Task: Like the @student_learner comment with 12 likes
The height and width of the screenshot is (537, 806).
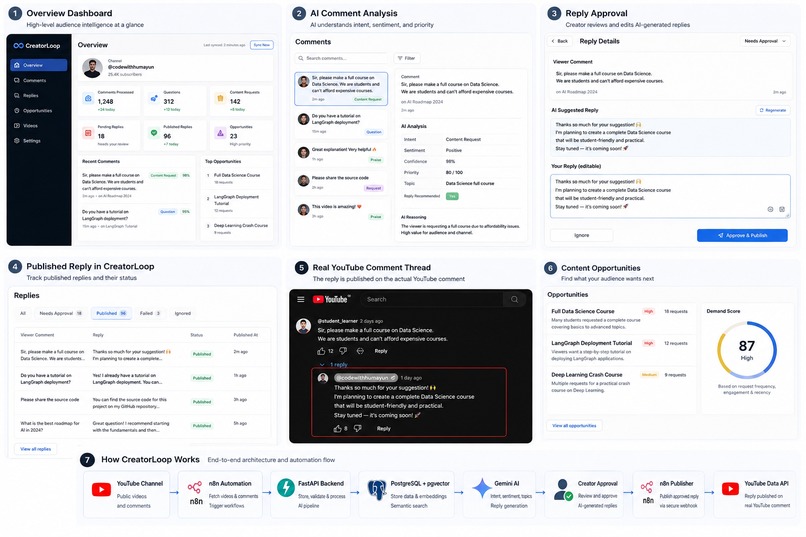Action: pos(321,351)
